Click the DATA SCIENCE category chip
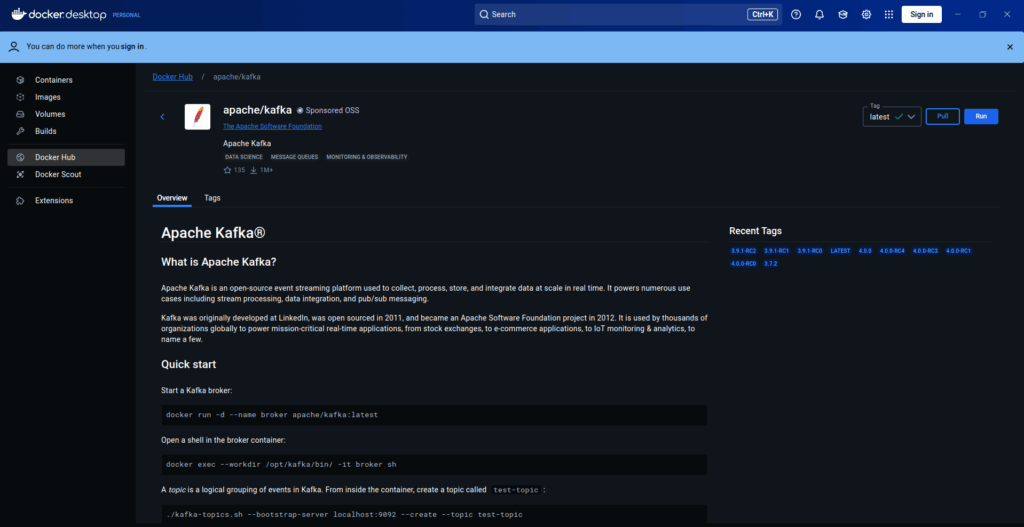 (244, 157)
